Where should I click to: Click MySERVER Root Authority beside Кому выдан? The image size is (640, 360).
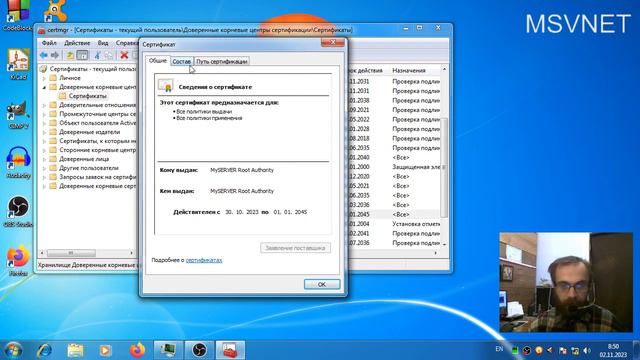(242, 170)
